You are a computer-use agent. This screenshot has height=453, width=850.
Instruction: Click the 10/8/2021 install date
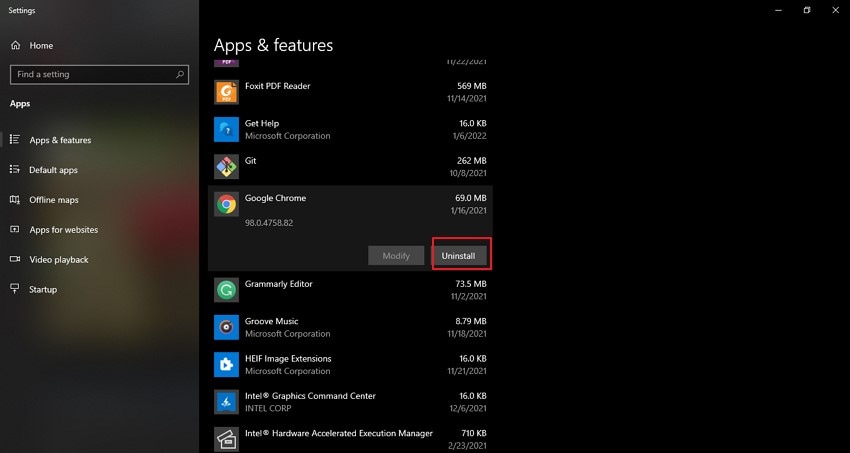[469, 173]
